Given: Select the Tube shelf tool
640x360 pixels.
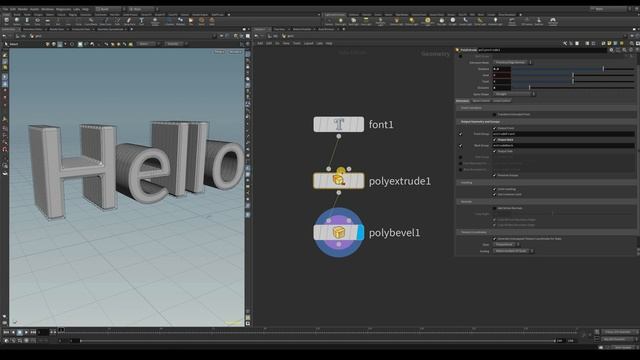Looking at the screenshot, I should (x=27, y=21).
